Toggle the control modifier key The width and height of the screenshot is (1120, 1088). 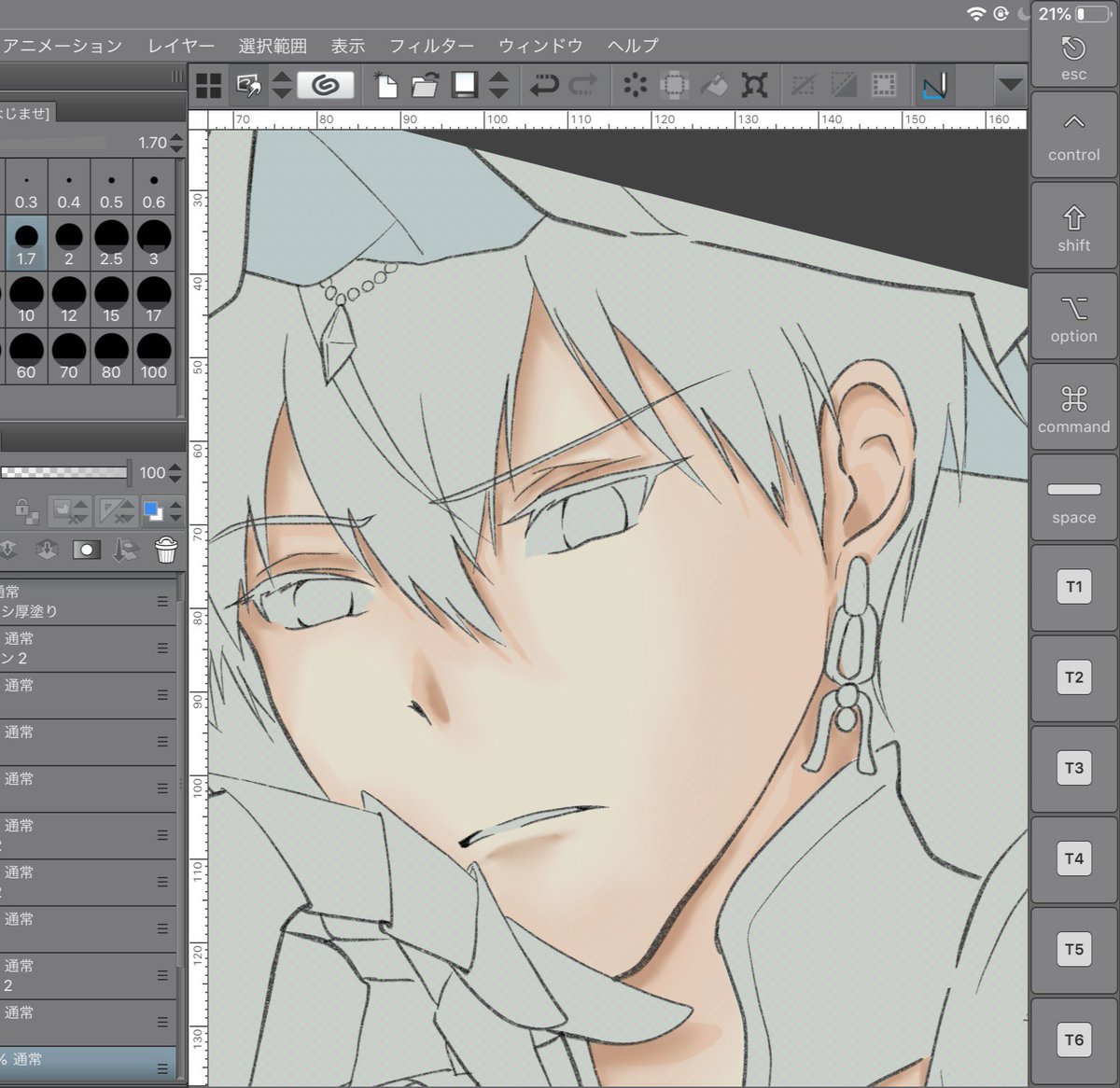click(1073, 135)
